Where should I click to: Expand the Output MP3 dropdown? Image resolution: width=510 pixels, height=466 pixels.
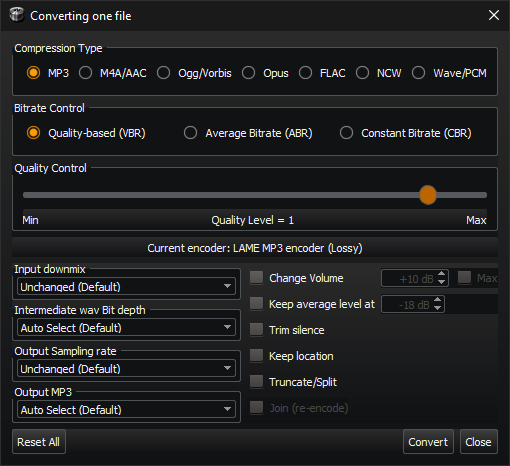pyautogui.click(x=126, y=409)
